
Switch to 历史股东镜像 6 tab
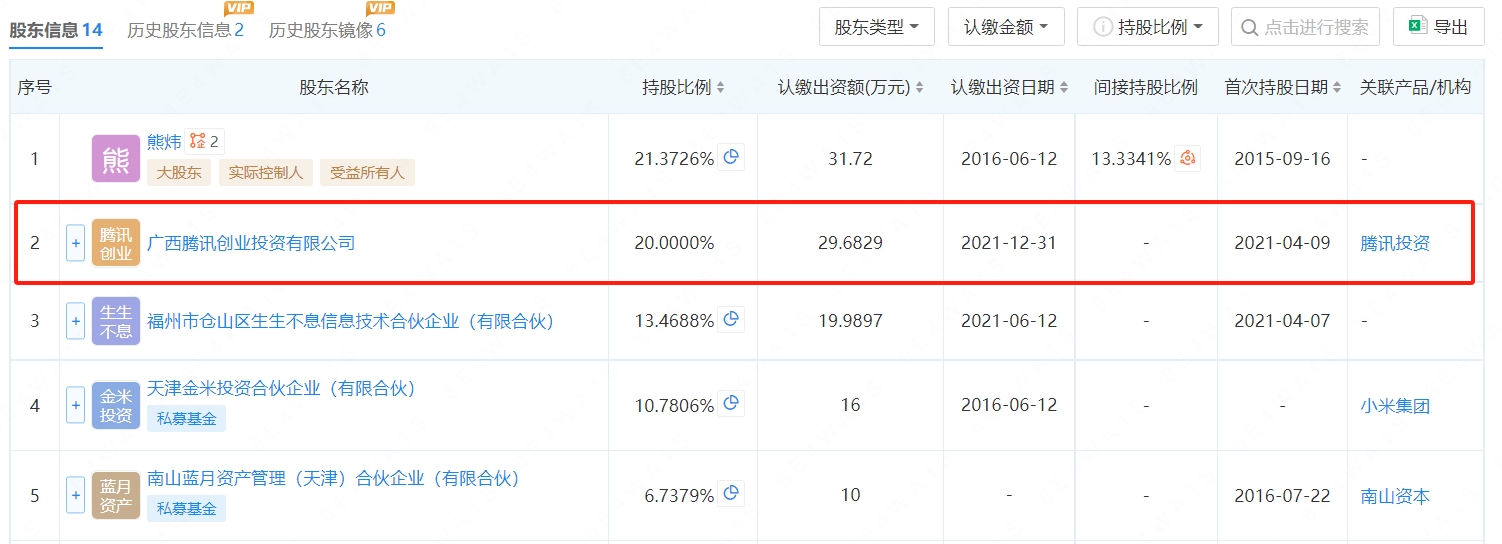(327, 30)
